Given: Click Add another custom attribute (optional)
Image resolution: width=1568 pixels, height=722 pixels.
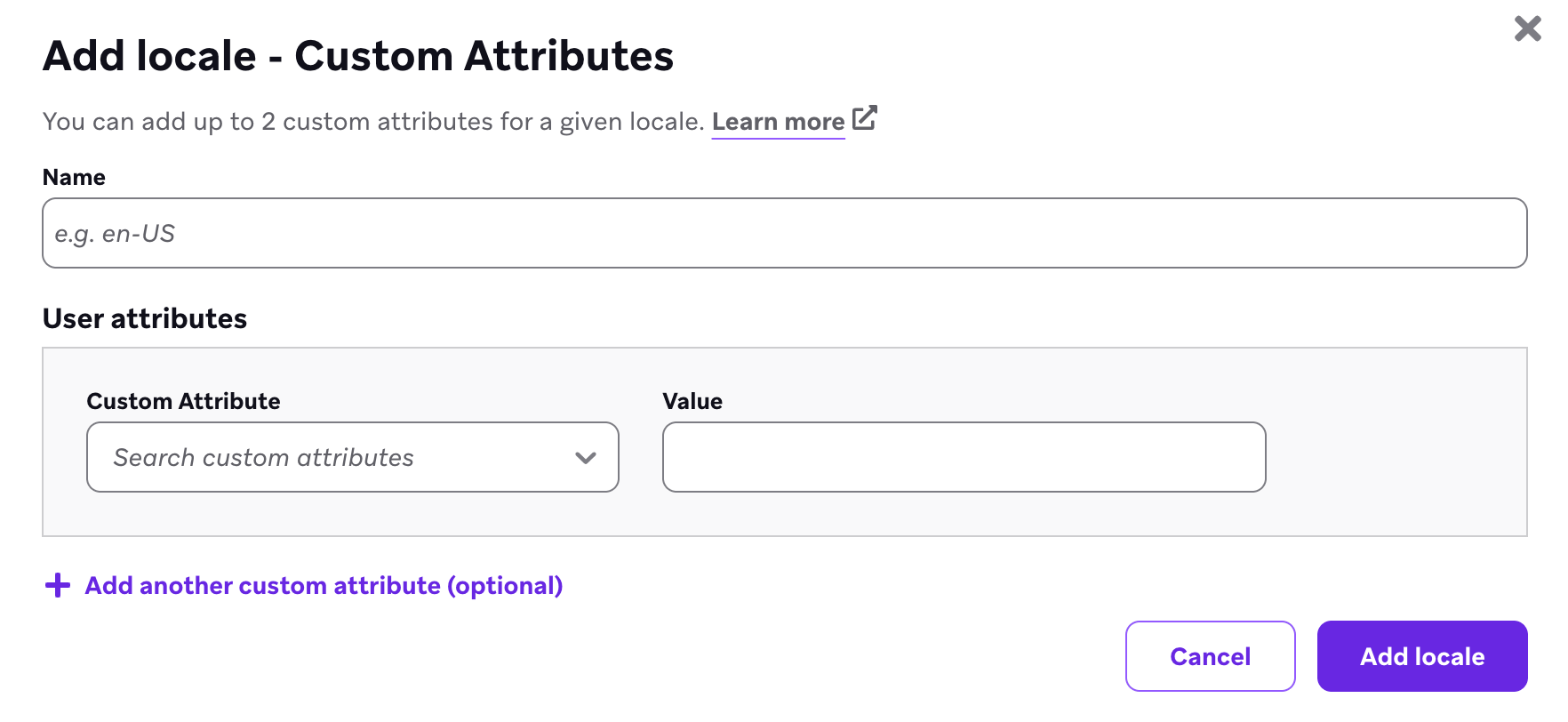Looking at the screenshot, I should [x=324, y=585].
